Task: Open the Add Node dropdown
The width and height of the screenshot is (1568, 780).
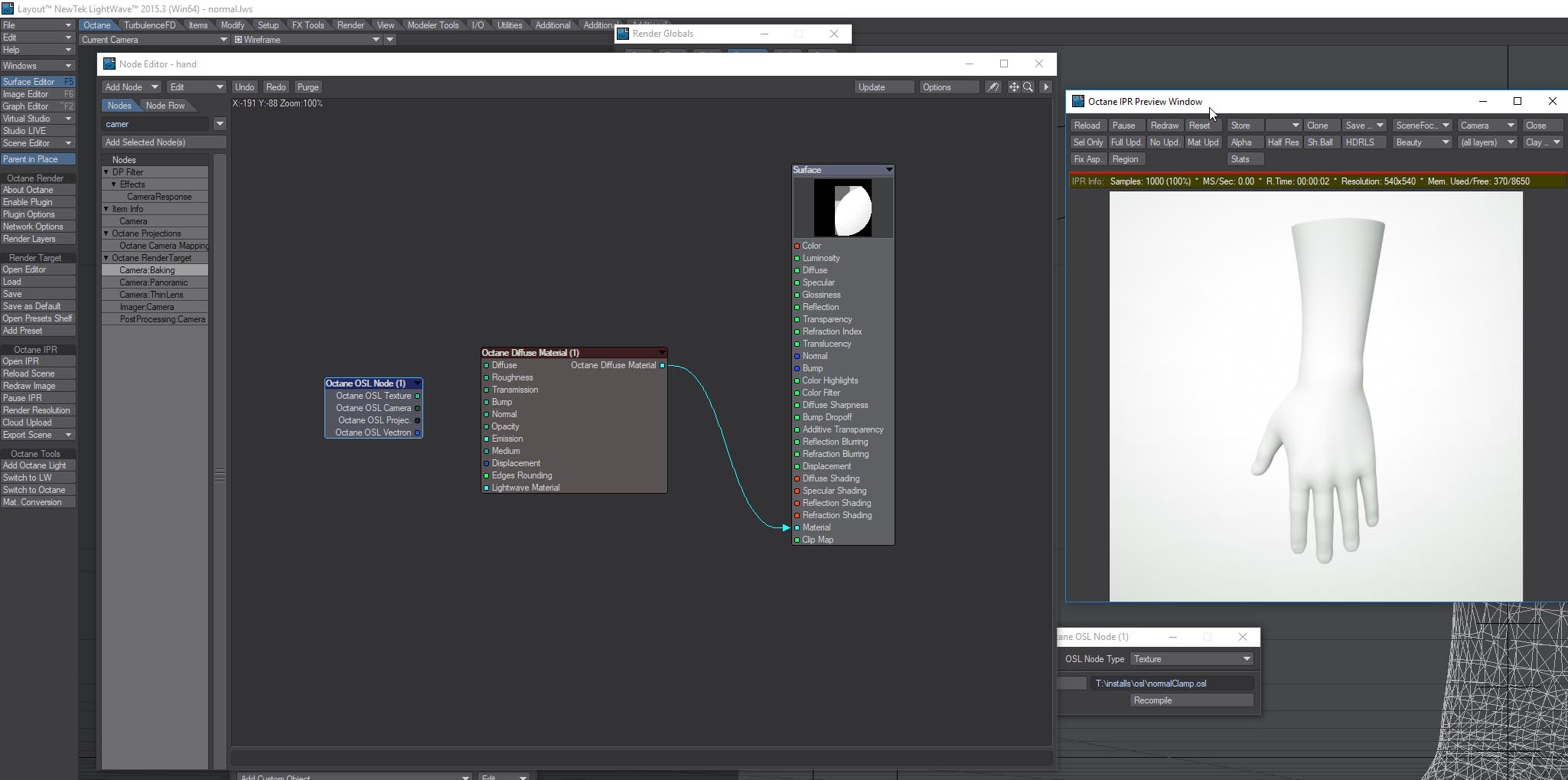Action: click(131, 87)
